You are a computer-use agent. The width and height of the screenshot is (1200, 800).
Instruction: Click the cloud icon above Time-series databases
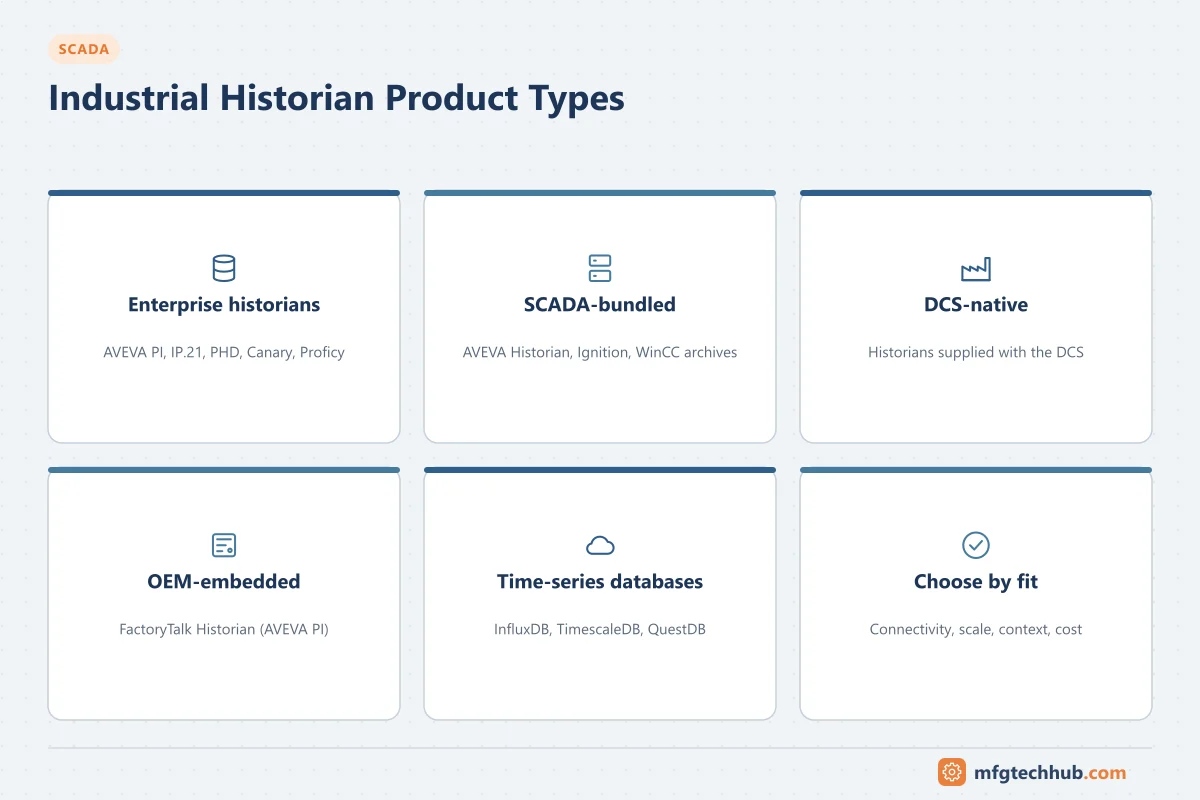(600, 545)
